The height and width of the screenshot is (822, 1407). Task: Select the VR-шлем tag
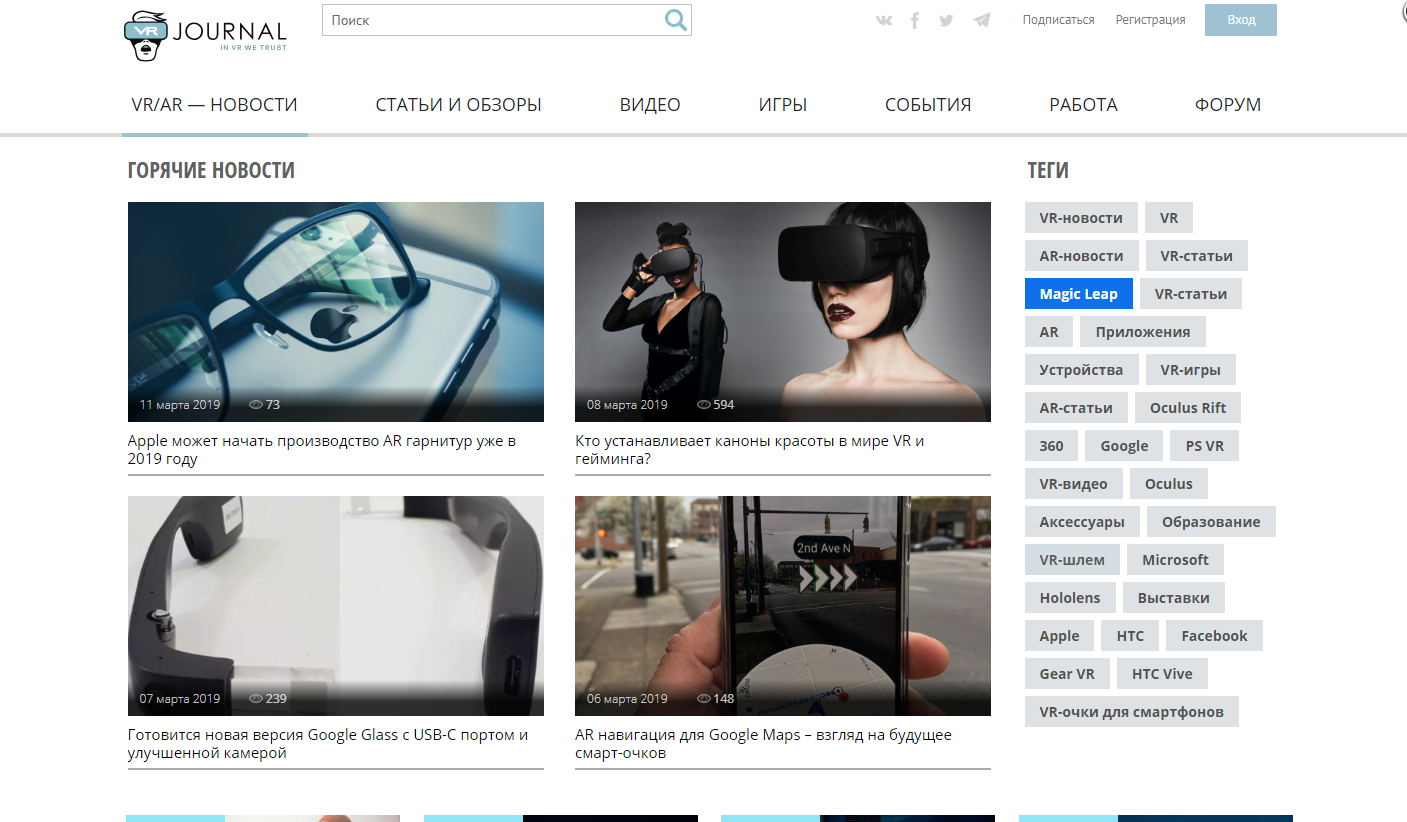[x=1073, y=560]
